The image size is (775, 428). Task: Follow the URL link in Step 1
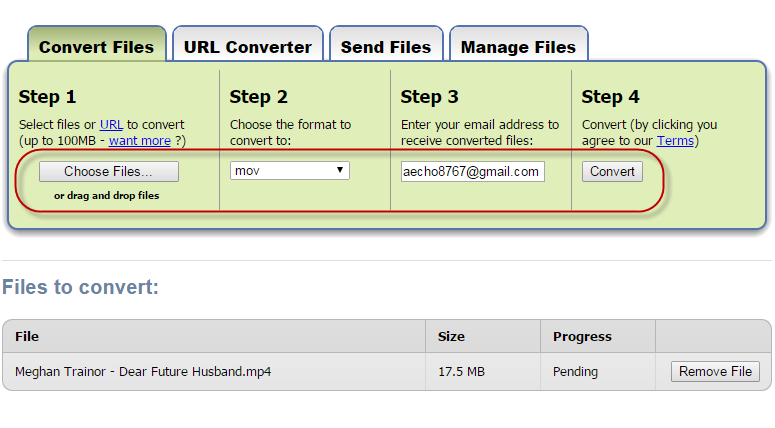pyautogui.click(x=111, y=125)
